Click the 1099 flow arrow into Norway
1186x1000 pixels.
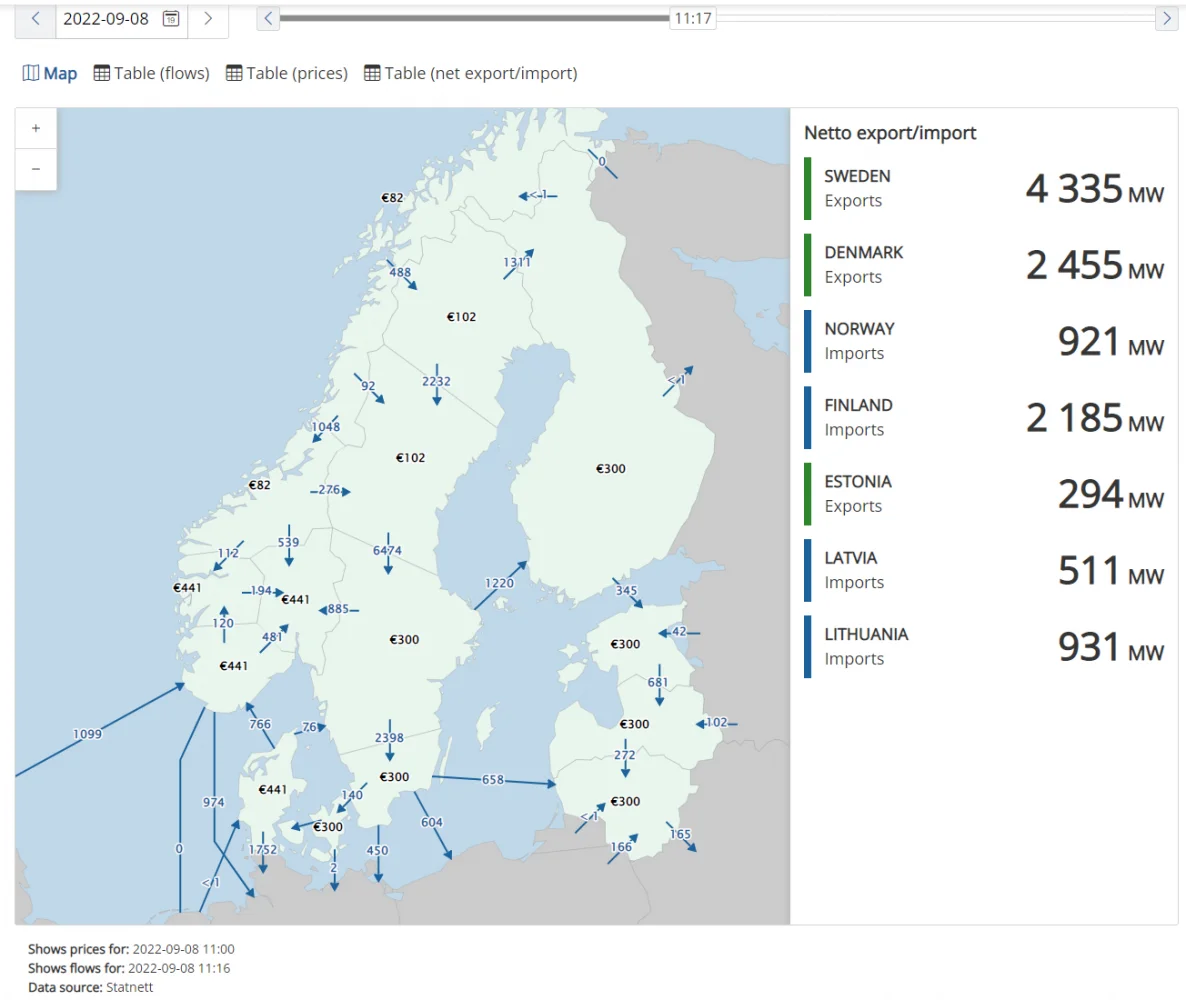100,730
